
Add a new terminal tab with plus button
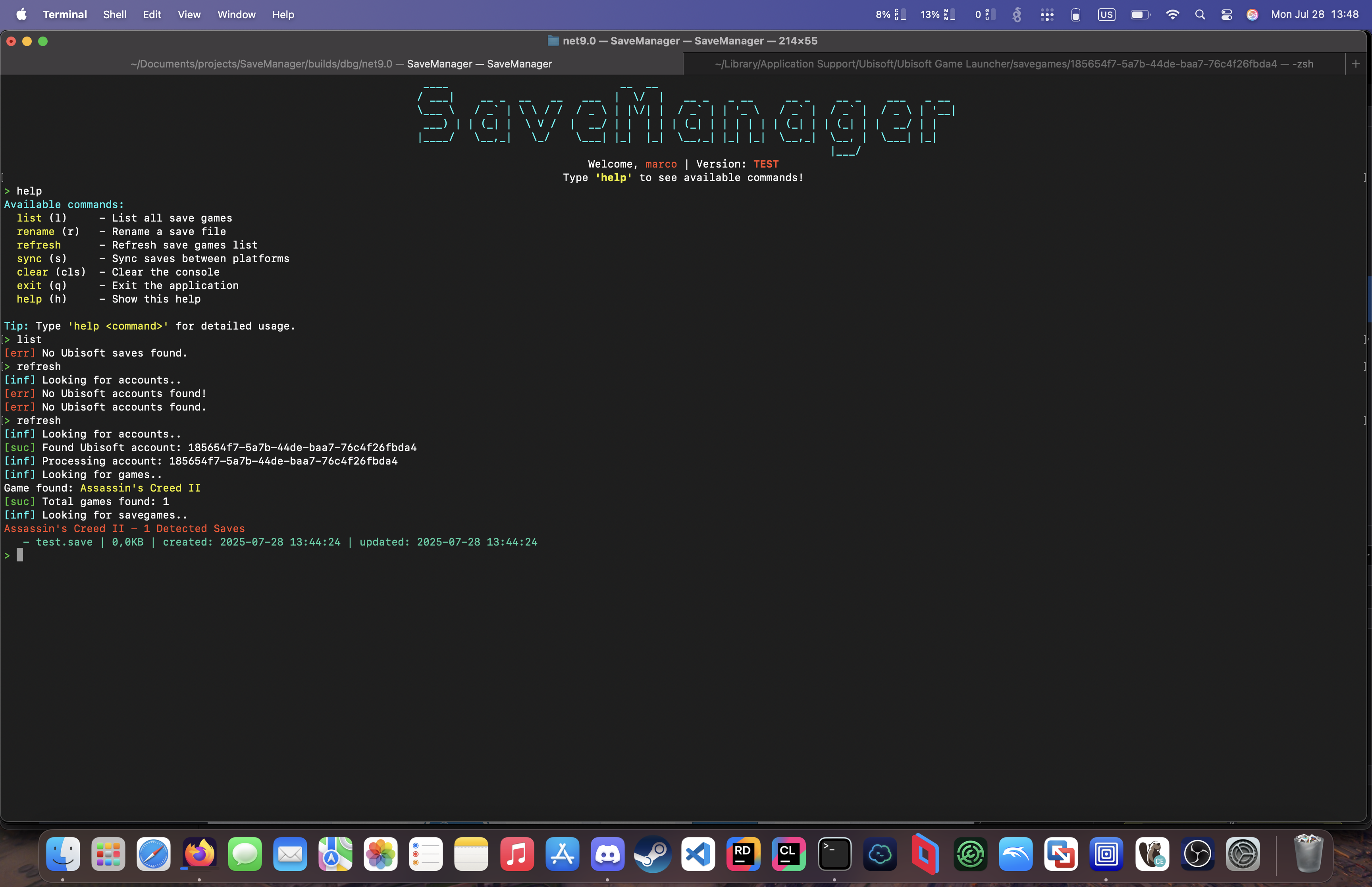(x=1355, y=64)
